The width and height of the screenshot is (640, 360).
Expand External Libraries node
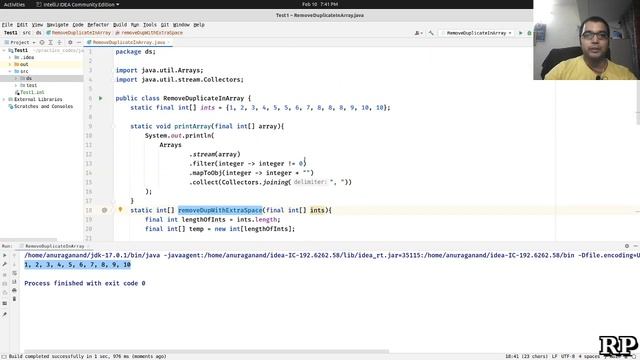(x=4, y=99)
